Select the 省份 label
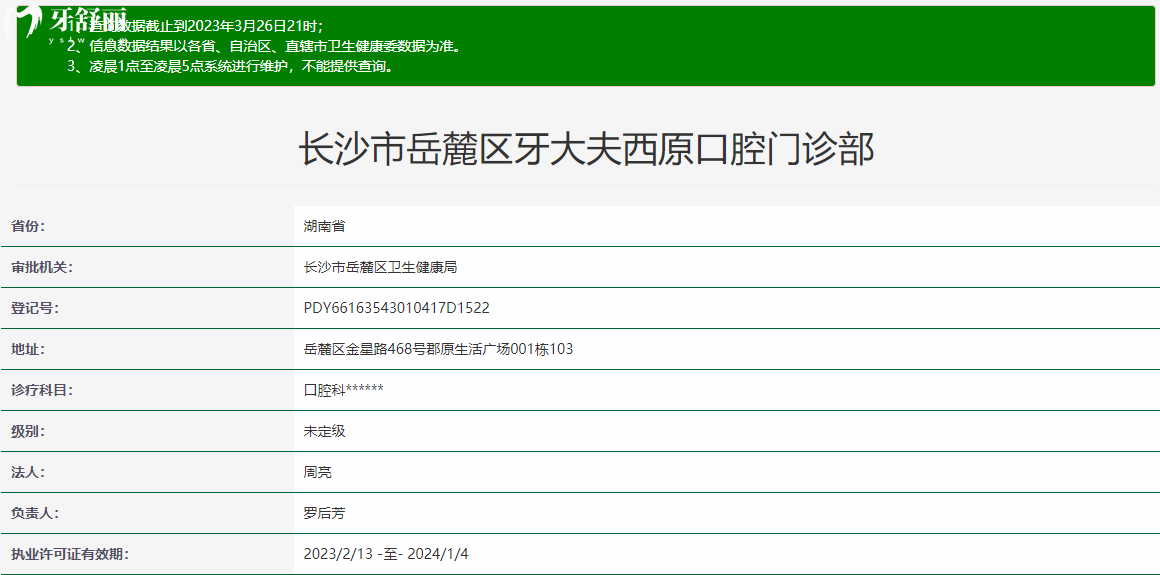This screenshot has width=1160, height=575. (x=28, y=226)
